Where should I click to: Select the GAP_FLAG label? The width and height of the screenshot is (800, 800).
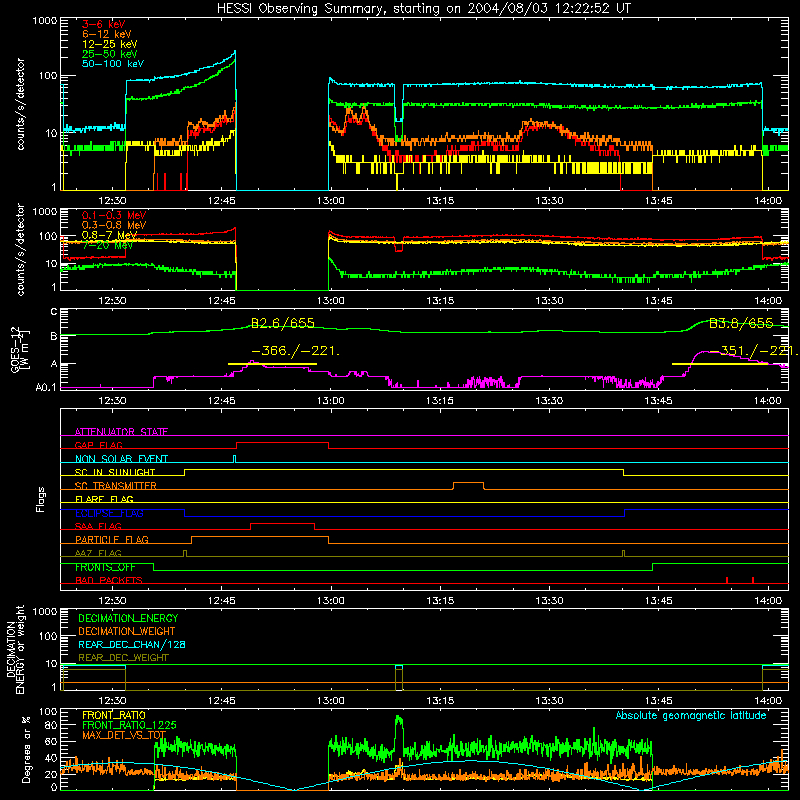(98, 445)
